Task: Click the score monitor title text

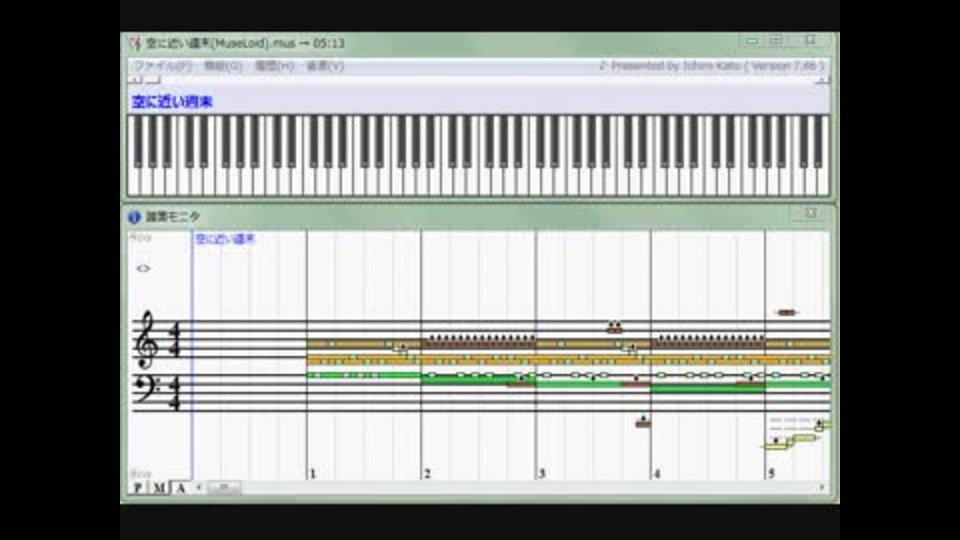Action: 173,217
